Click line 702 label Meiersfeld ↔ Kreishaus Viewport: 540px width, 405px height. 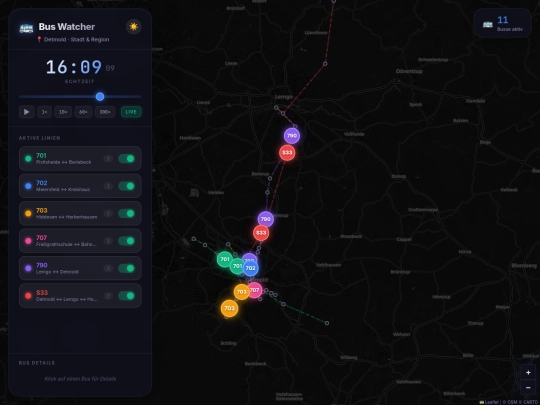pos(63,190)
